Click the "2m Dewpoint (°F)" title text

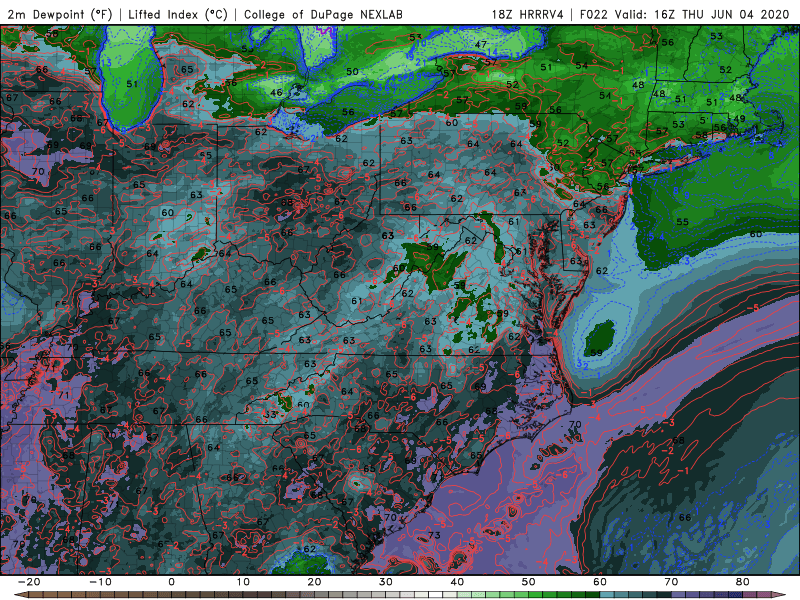click(x=60, y=14)
